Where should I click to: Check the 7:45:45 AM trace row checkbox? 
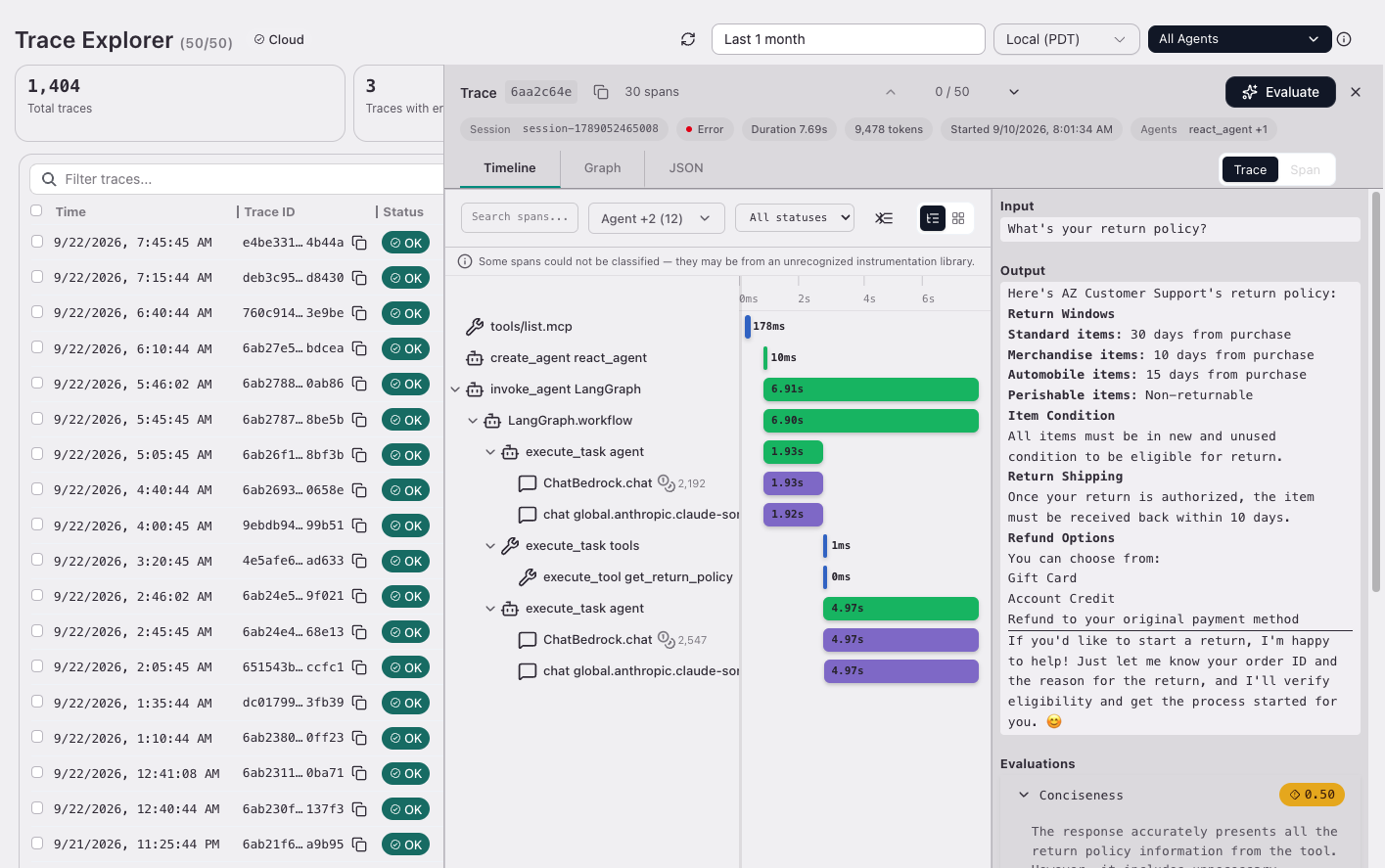click(x=36, y=241)
